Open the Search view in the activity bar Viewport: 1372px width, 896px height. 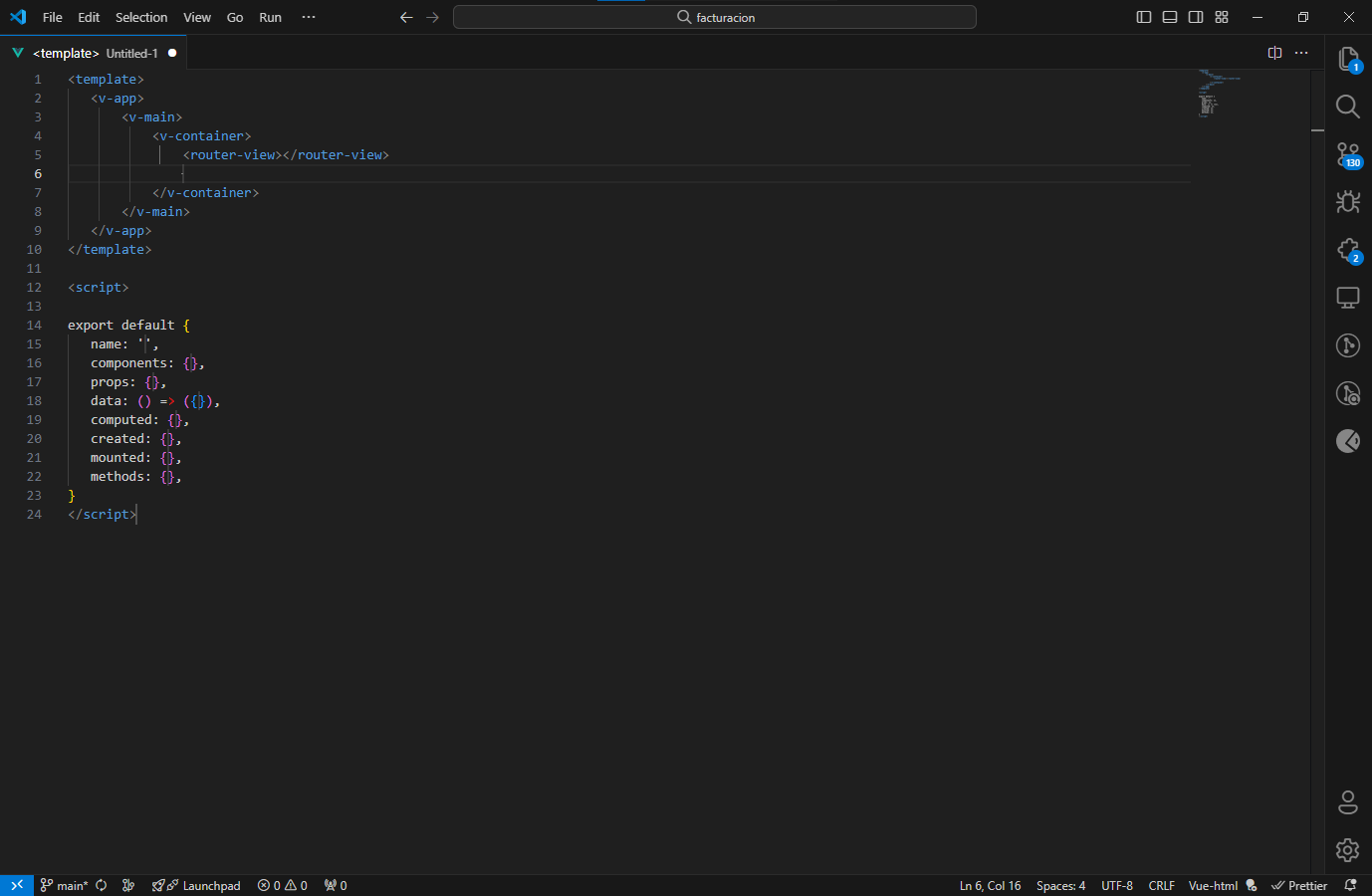[x=1348, y=107]
